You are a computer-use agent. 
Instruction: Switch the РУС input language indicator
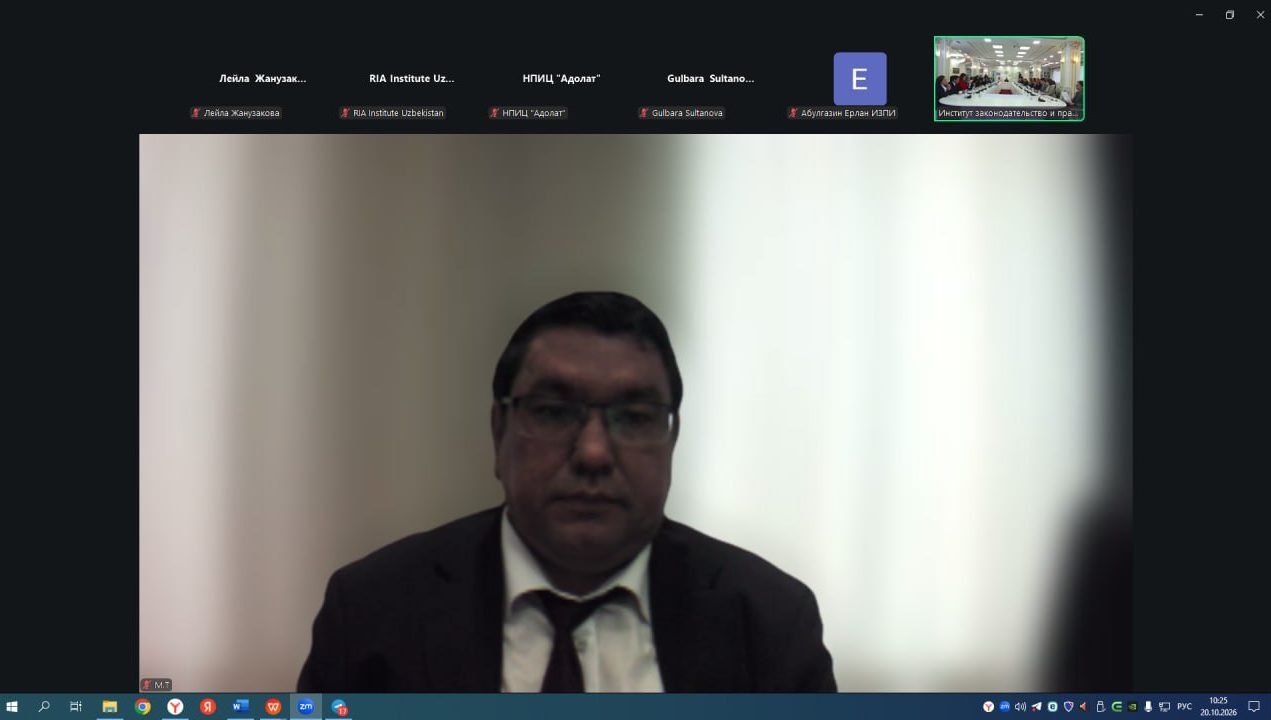point(1185,707)
